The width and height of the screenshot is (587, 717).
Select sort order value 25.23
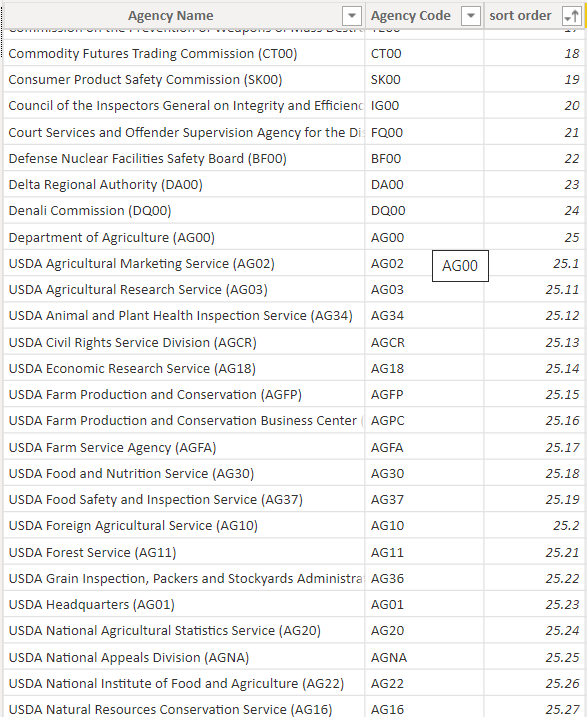tap(534, 605)
